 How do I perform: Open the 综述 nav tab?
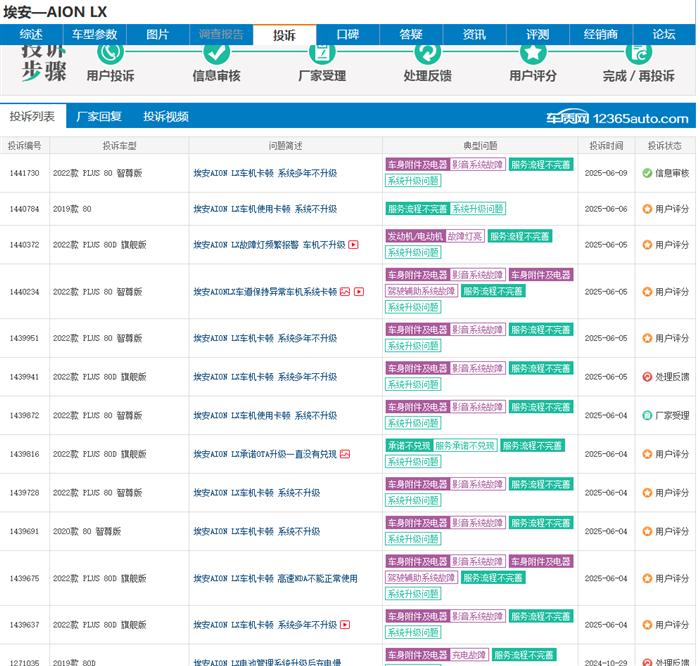click(x=31, y=34)
